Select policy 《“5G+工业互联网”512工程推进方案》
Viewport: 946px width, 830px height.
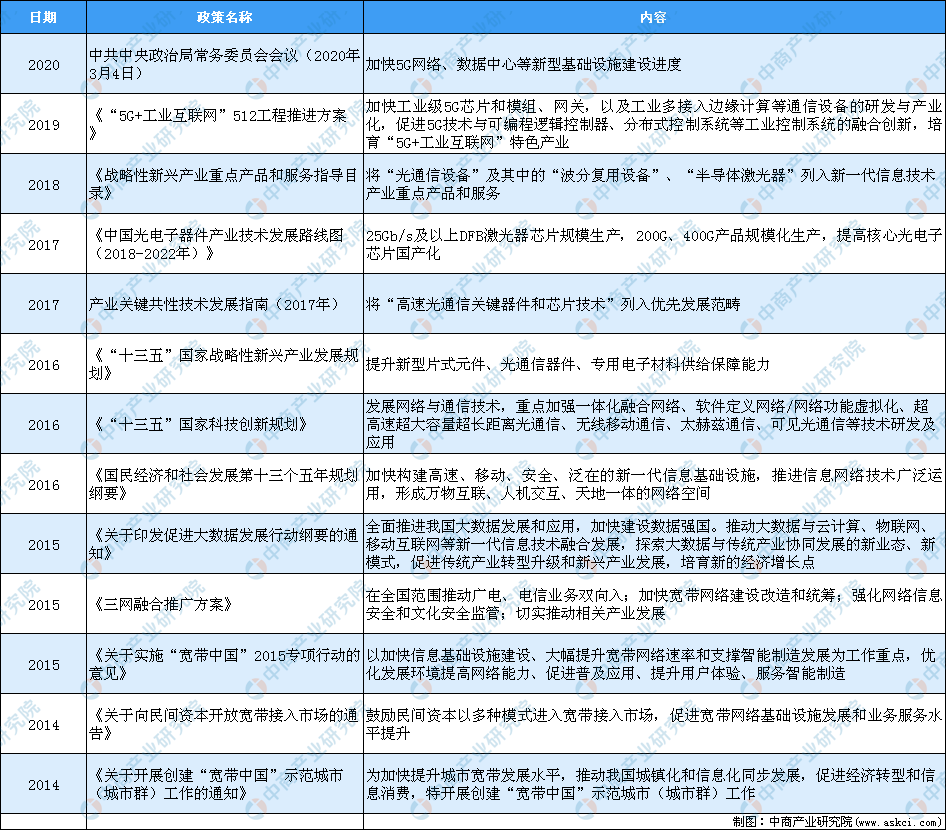[x=224, y=124]
